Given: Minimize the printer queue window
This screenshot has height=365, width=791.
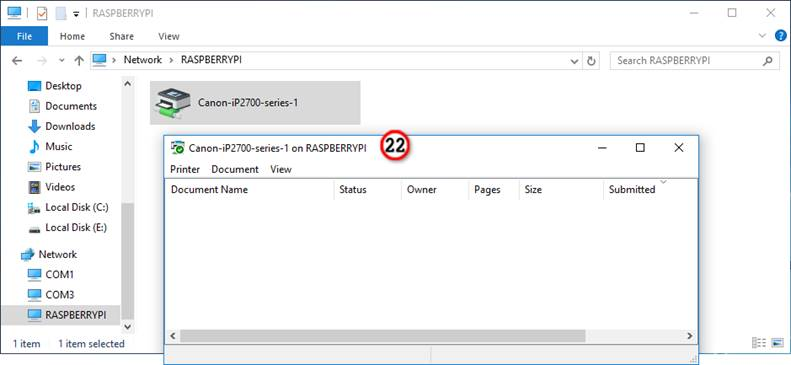Looking at the screenshot, I should 601,148.
